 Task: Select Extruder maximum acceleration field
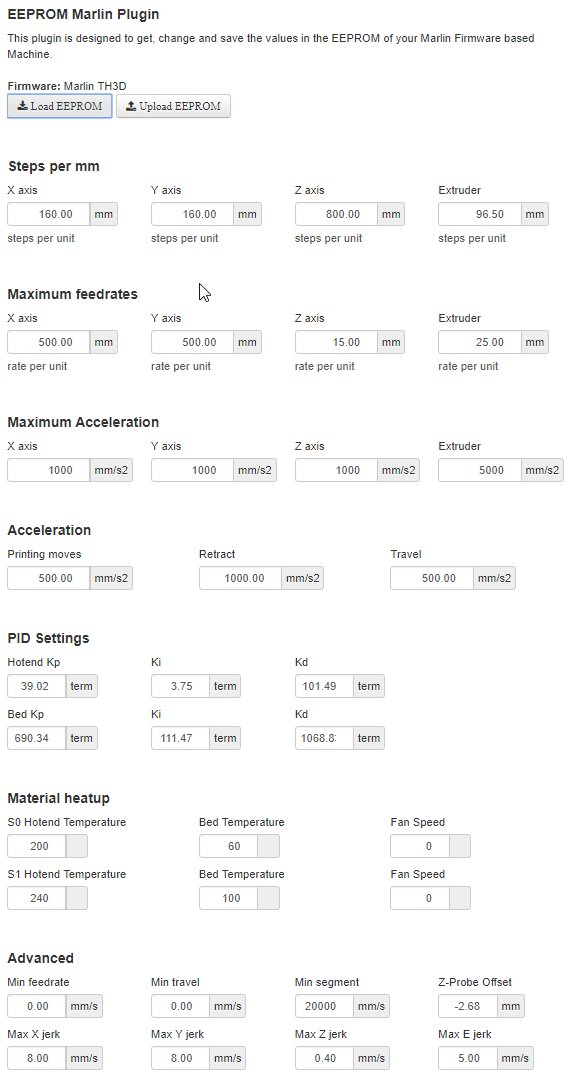(480, 470)
